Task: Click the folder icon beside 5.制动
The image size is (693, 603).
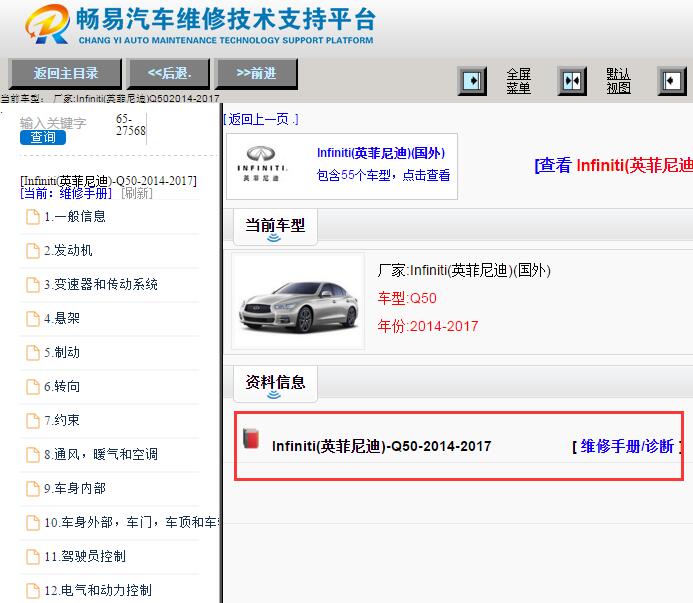Action: (x=33, y=353)
